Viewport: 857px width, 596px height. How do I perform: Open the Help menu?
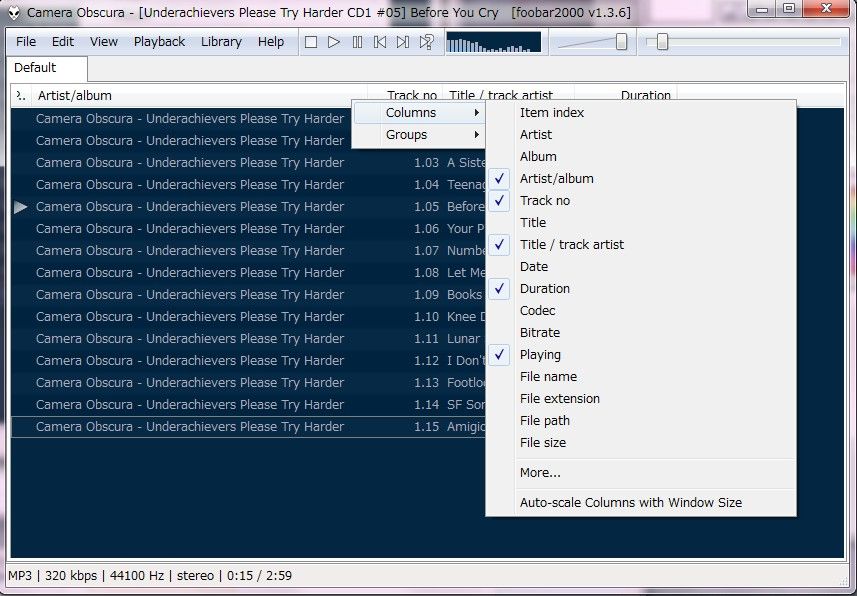coord(271,42)
